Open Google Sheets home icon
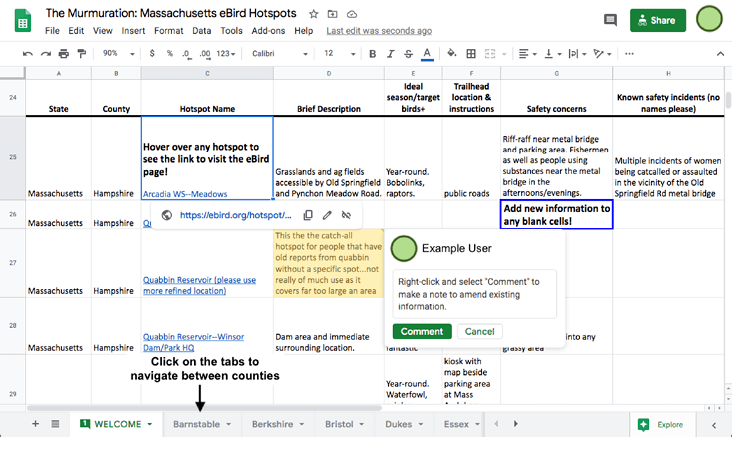The width and height of the screenshot is (732, 450). [23, 21]
